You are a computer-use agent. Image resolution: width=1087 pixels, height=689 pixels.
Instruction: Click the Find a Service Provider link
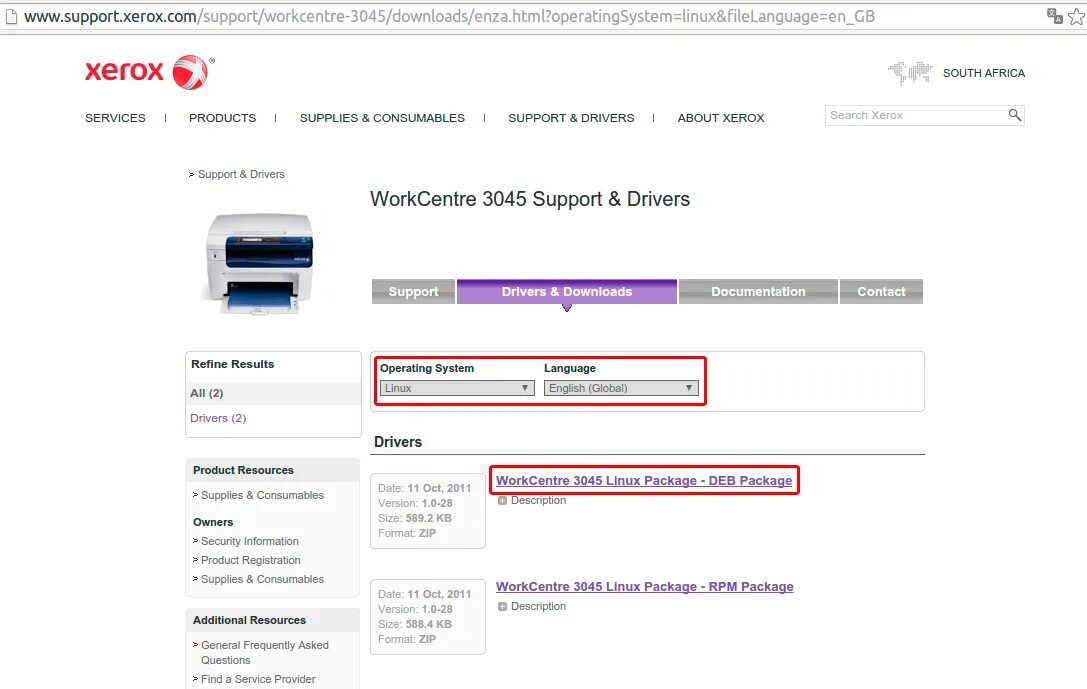click(258, 679)
